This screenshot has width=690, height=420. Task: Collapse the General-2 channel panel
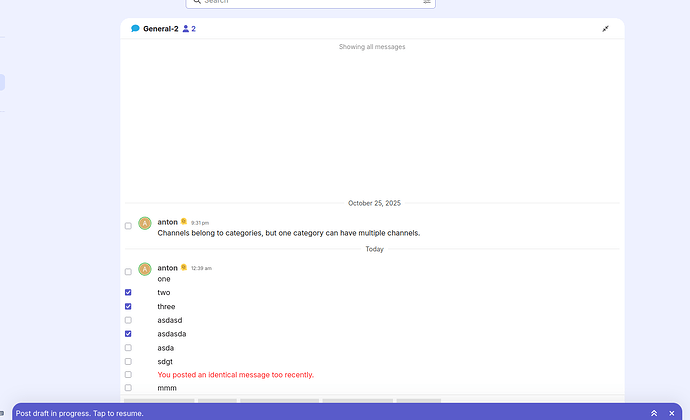pos(606,29)
